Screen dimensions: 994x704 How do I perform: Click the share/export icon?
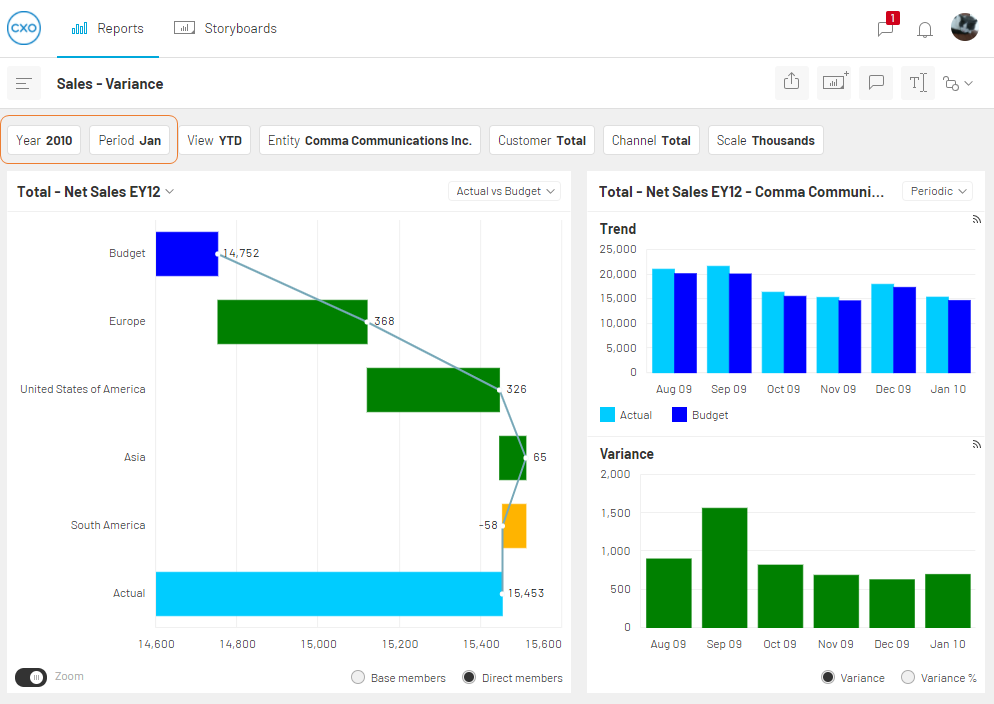[791, 82]
